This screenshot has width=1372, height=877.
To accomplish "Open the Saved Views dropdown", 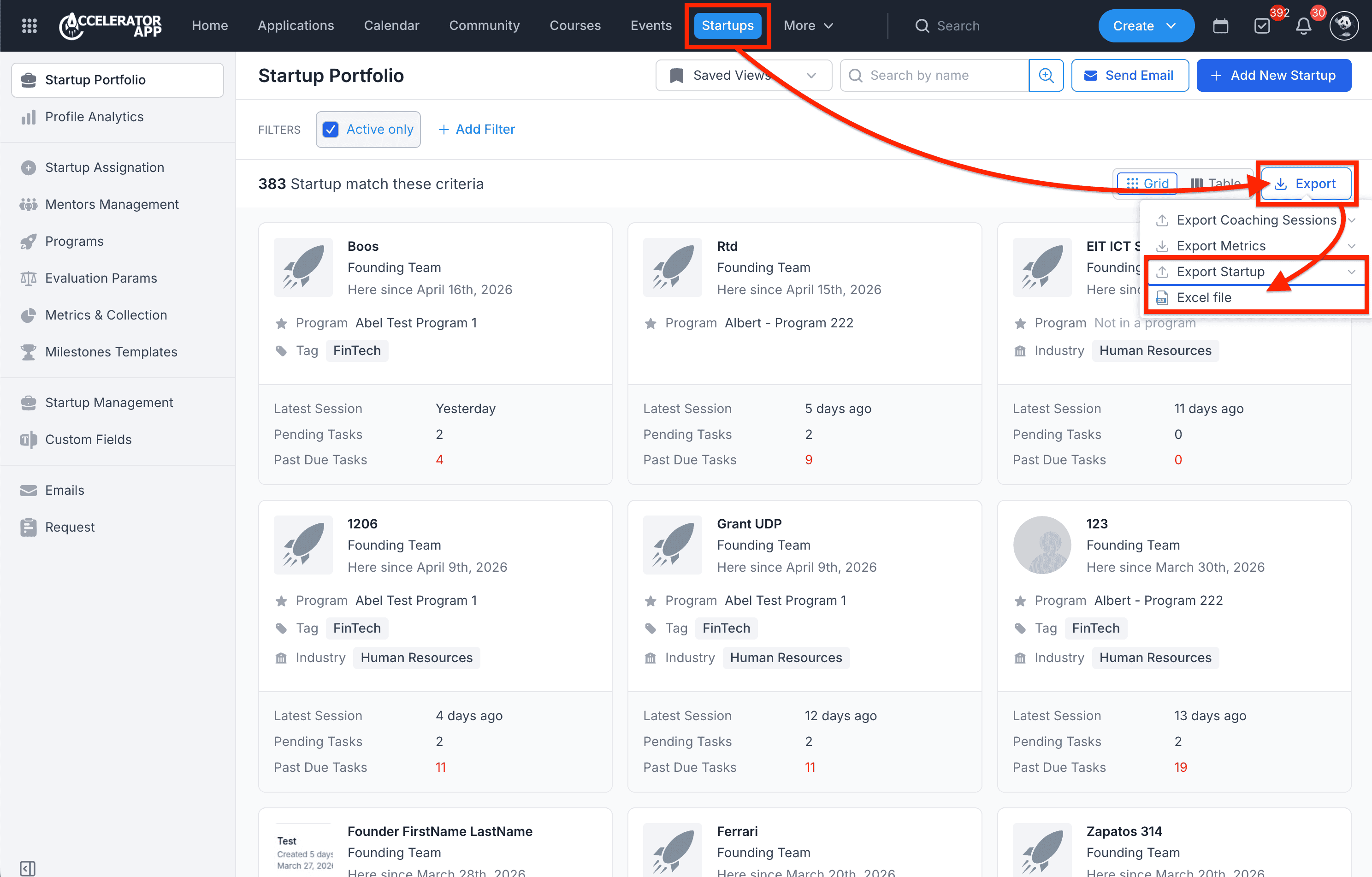I will click(744, 75).
